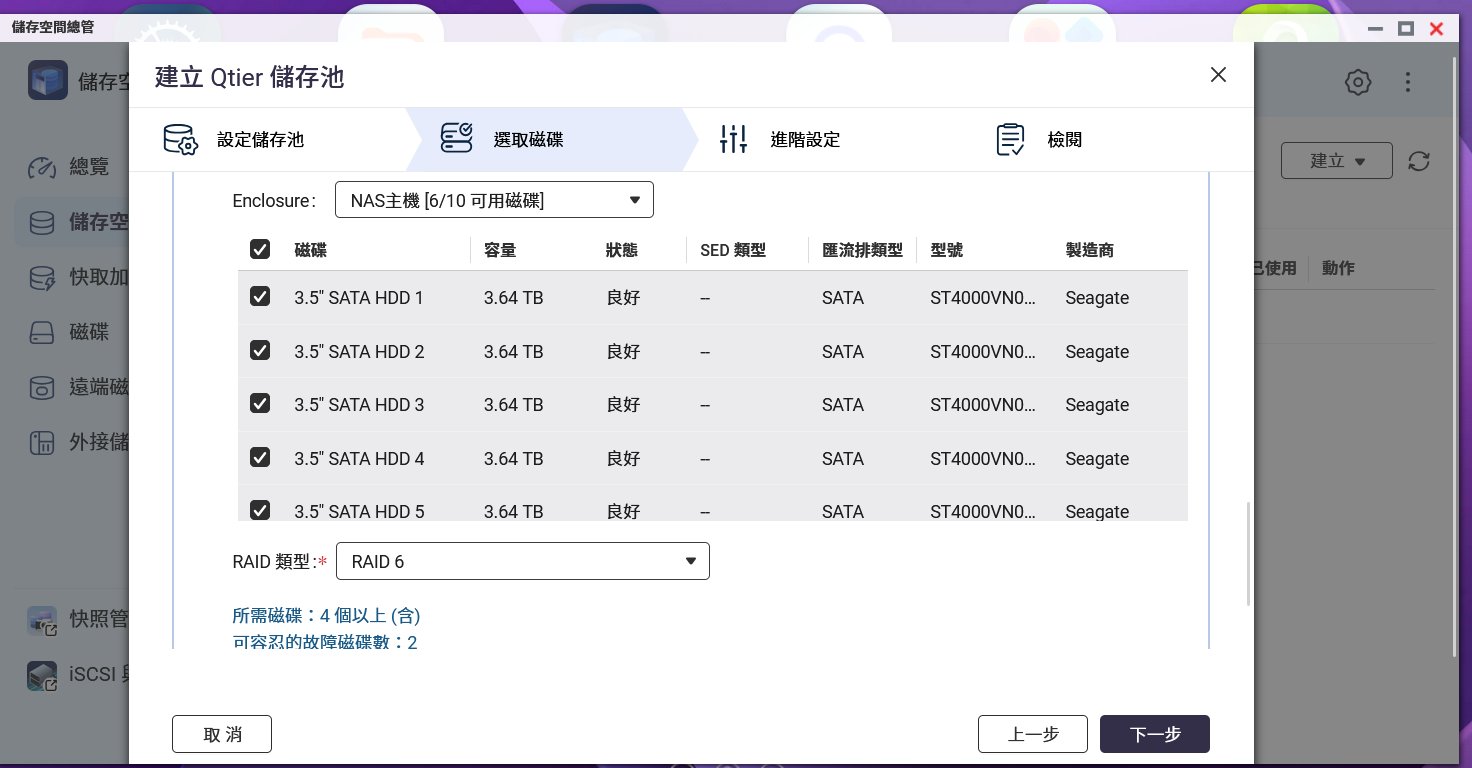Open the three-dot more options menu
1472x768 pixels.
coord(1407,82)
